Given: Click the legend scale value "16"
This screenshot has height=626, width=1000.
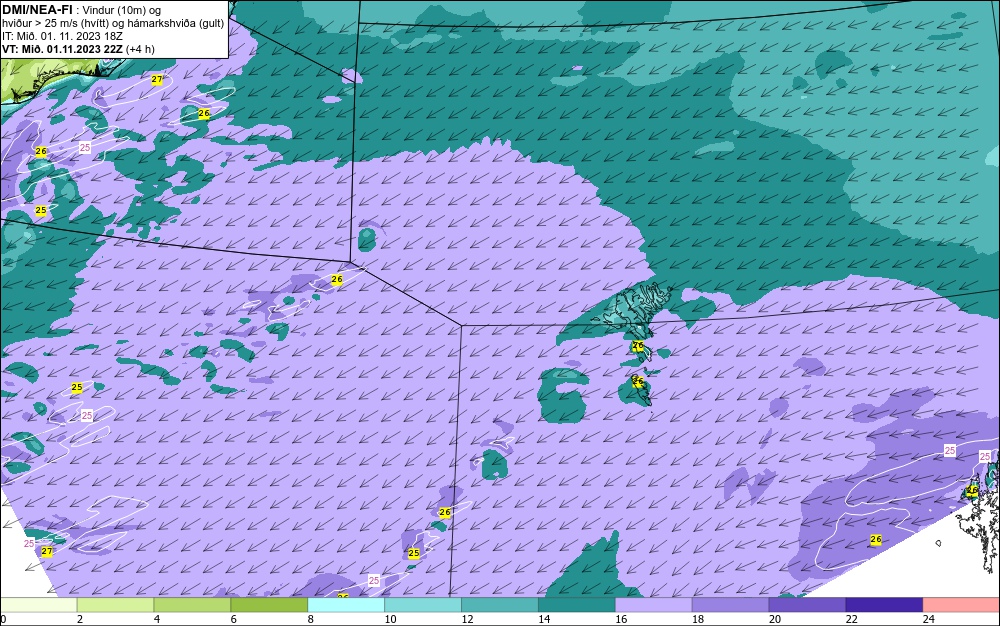Looking at the screenshot, I should pyautogui.click(x=621, y=619).
